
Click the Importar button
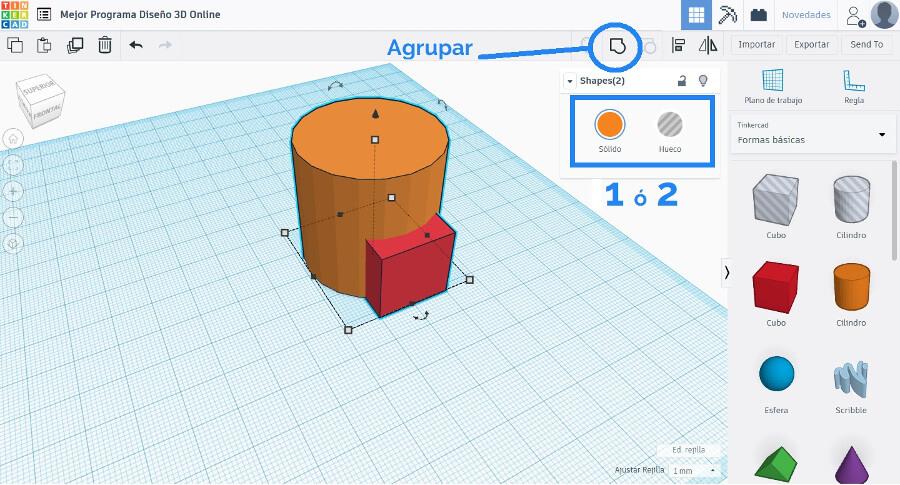coord(756,45)
